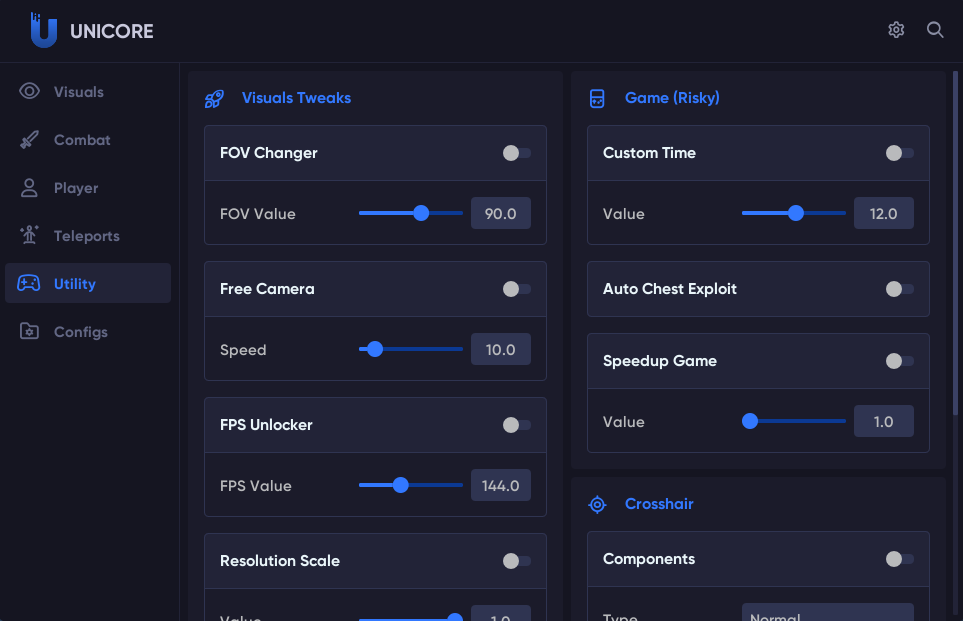Click the Visuals Tweaks section heading

click(296, 98)
